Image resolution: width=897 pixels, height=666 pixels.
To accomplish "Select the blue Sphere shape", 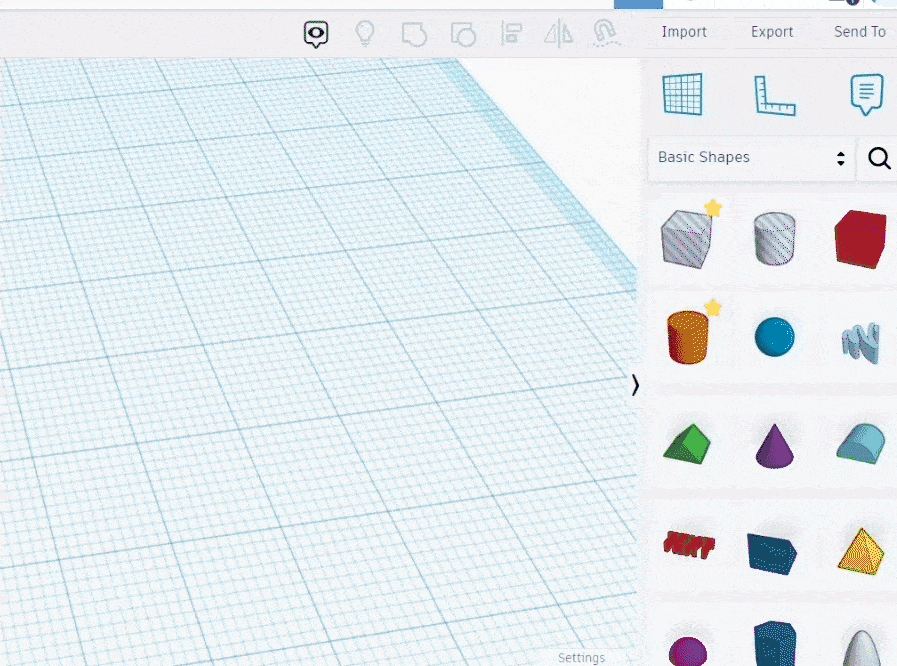I will pyautogui.click(x=775, y=337).
